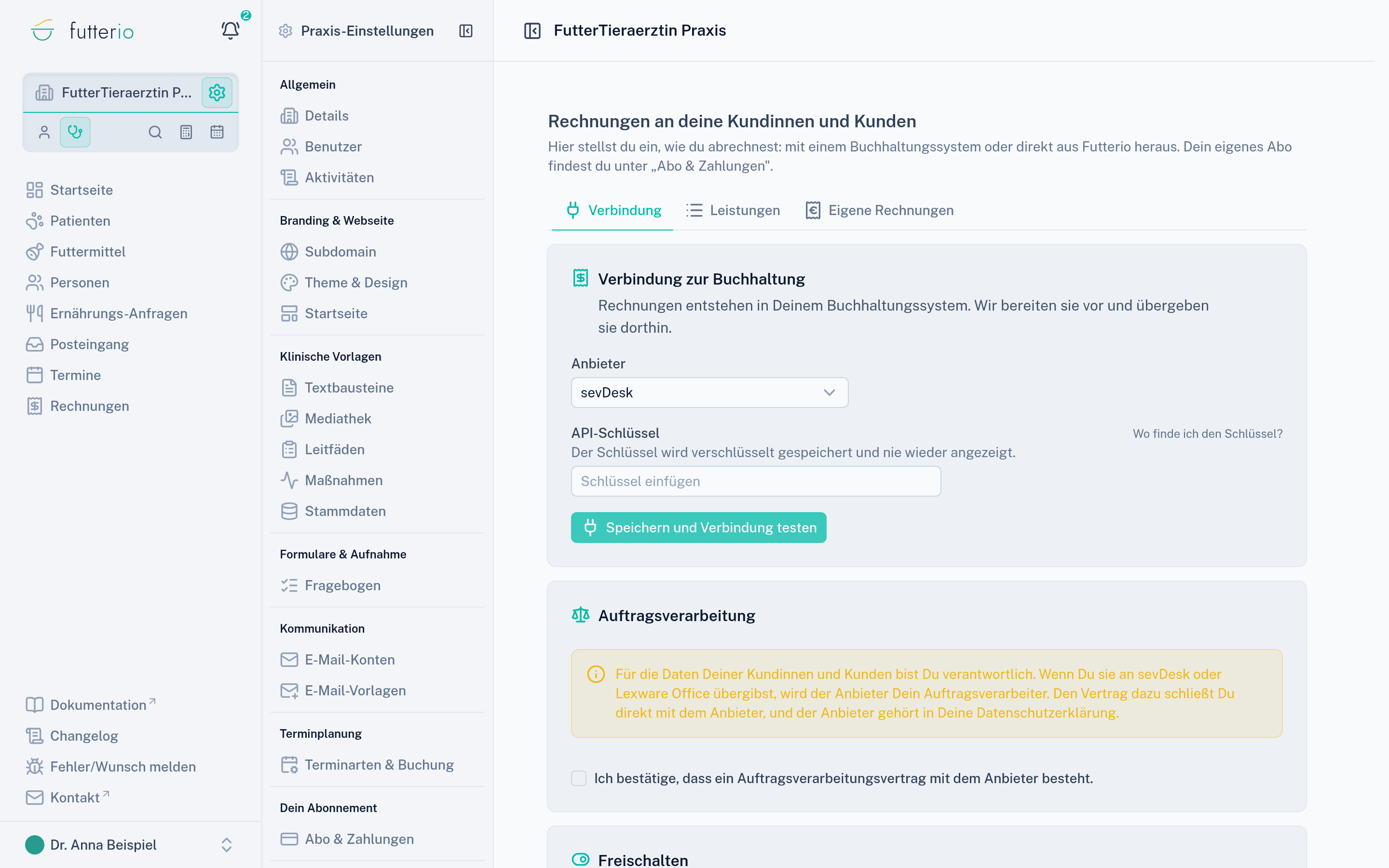This screenshot has width=1389, height=868.
Task: Open practice settings gear icon
Action: (x=217, y=93)
